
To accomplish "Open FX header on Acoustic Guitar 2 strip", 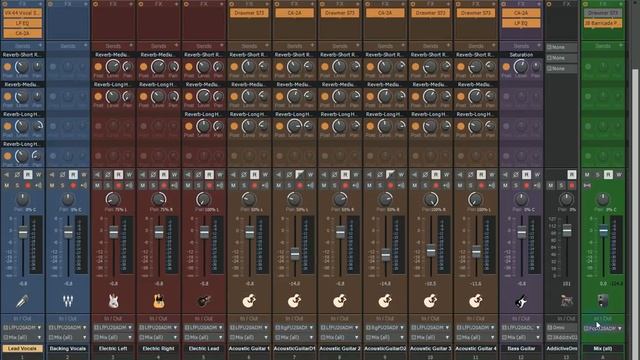I will pos(340,4).
